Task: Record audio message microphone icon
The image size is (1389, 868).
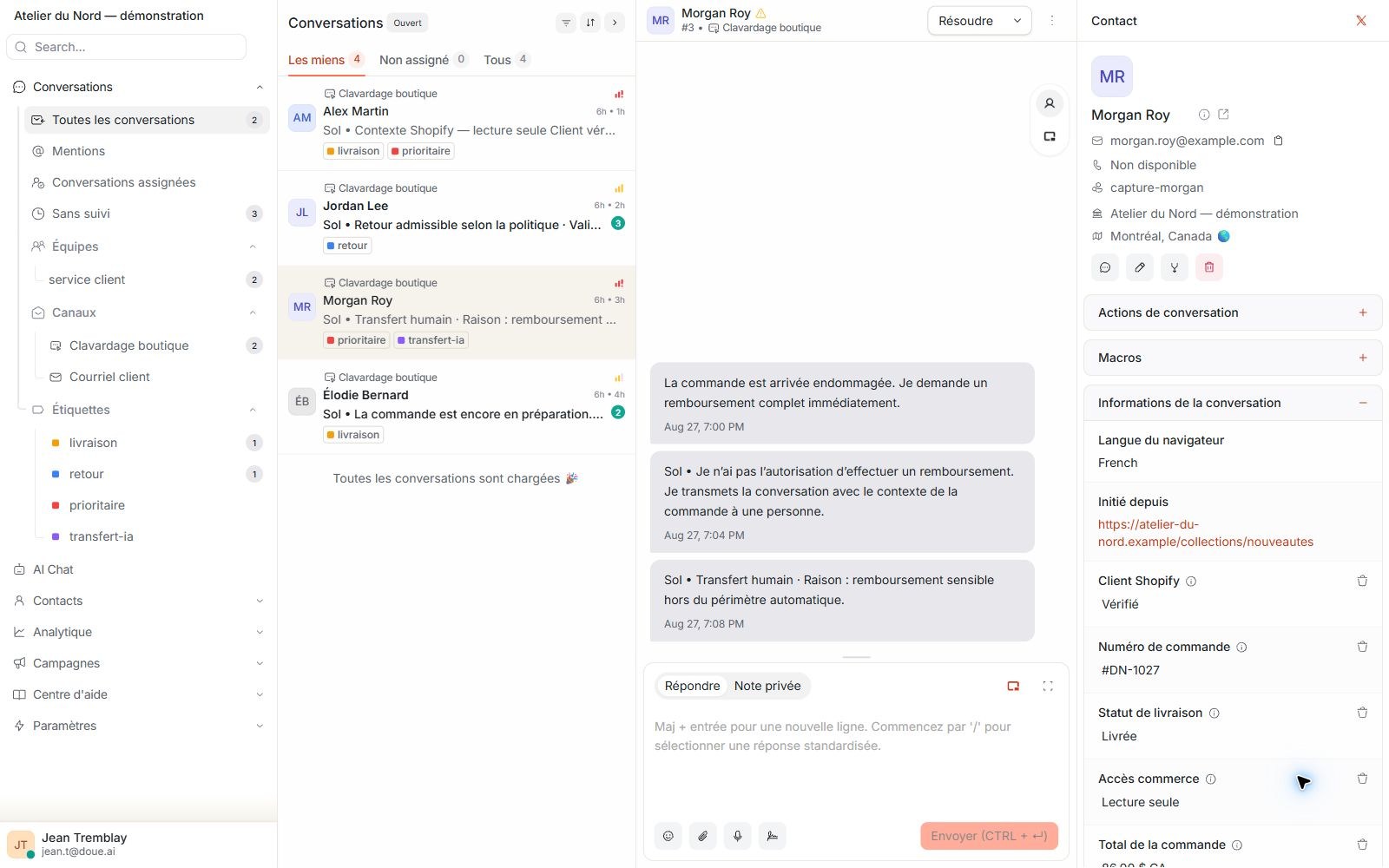Action: [x=737, y=836]
